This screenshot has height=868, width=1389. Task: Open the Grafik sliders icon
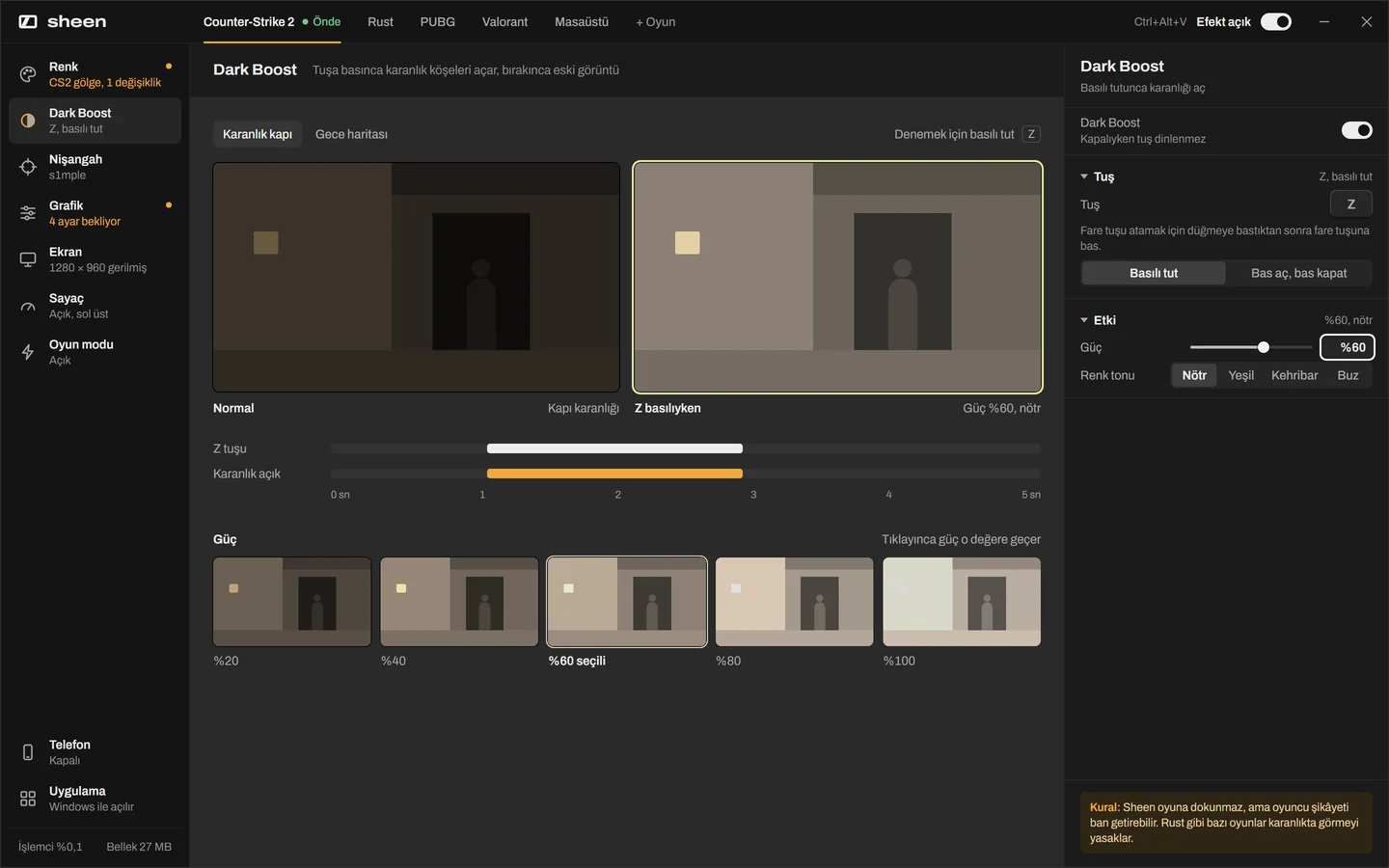pyautogui.click(x=28, y=213)
